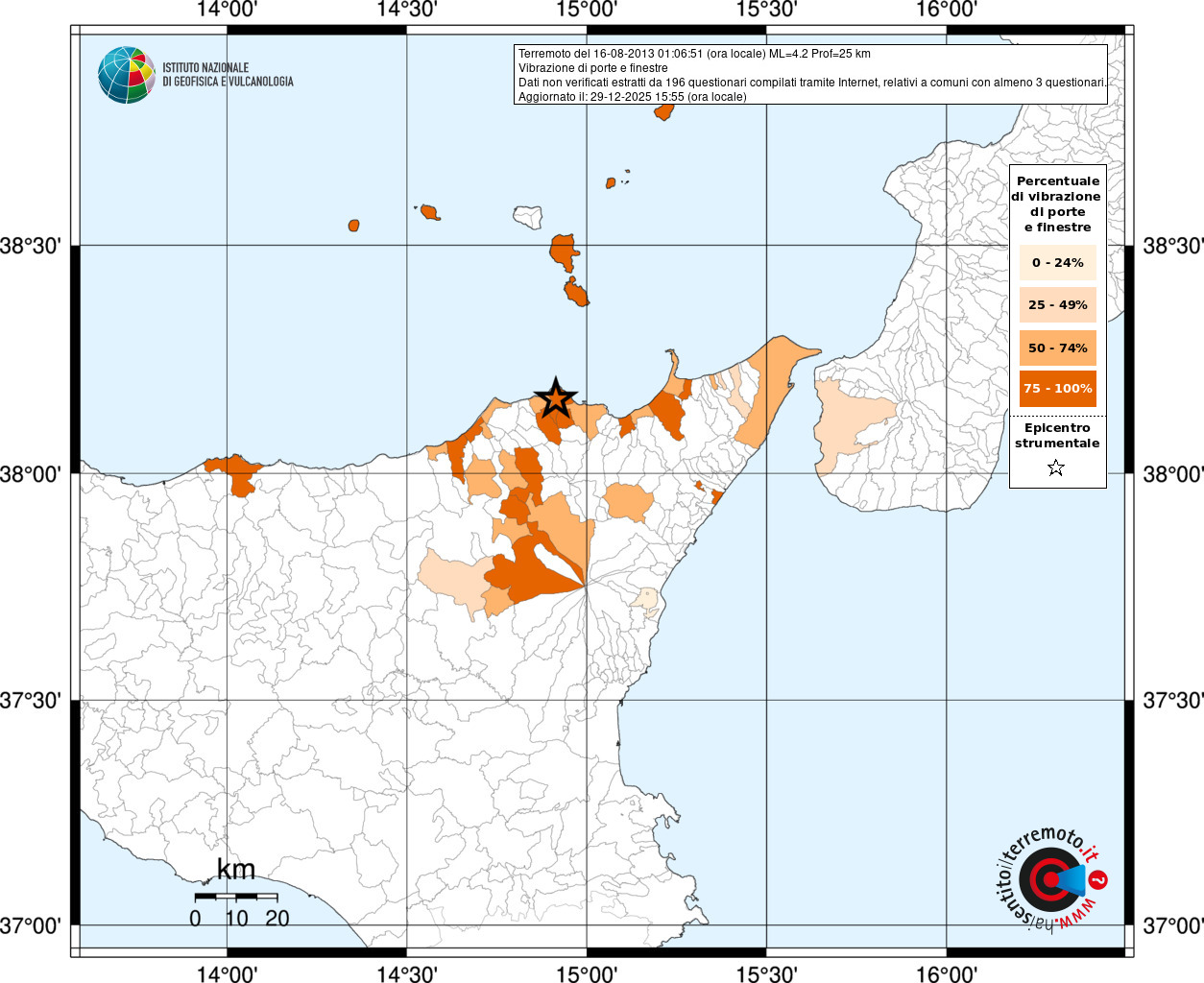Click the bottom axis label 14°30'

[407, 974]
